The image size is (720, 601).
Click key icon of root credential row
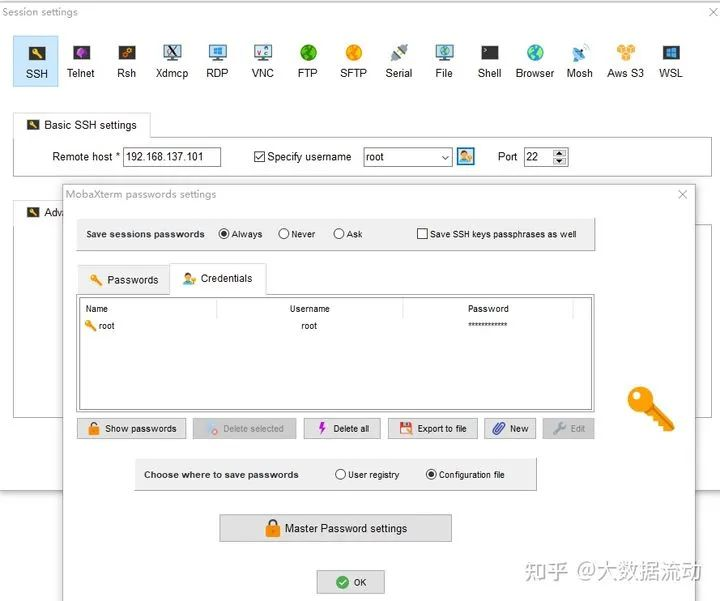click(90, 326)
